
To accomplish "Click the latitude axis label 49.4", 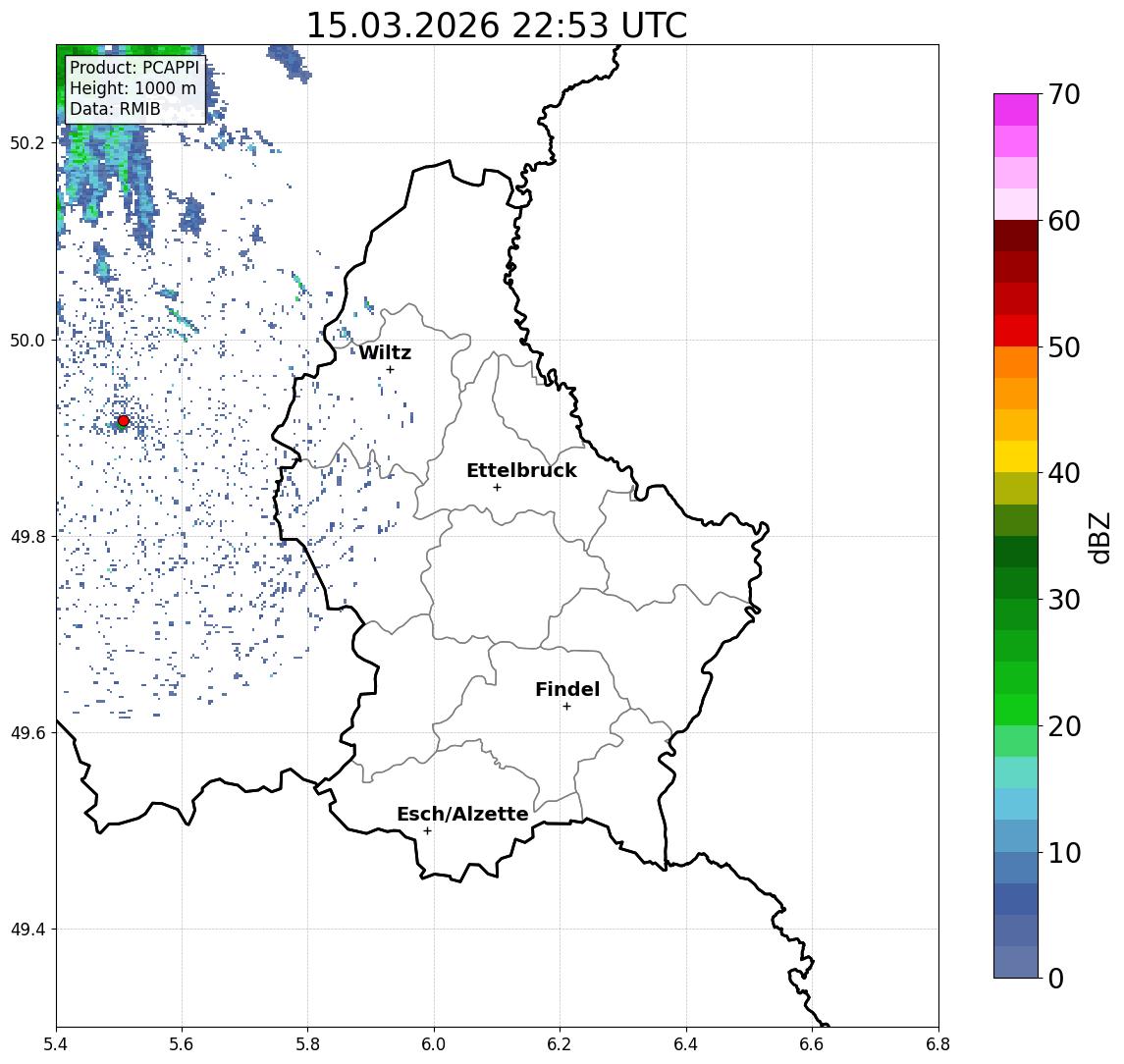I will click(x=27, y=930).
